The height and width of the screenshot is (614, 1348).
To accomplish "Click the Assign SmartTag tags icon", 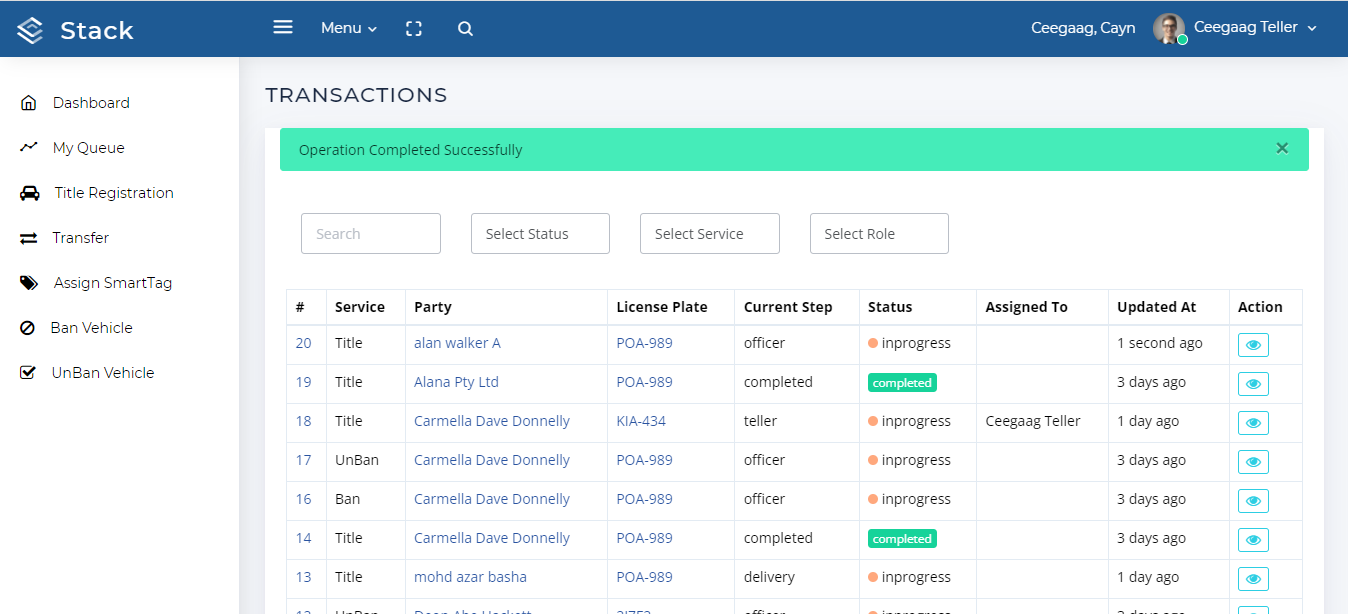I will (30, 283).
